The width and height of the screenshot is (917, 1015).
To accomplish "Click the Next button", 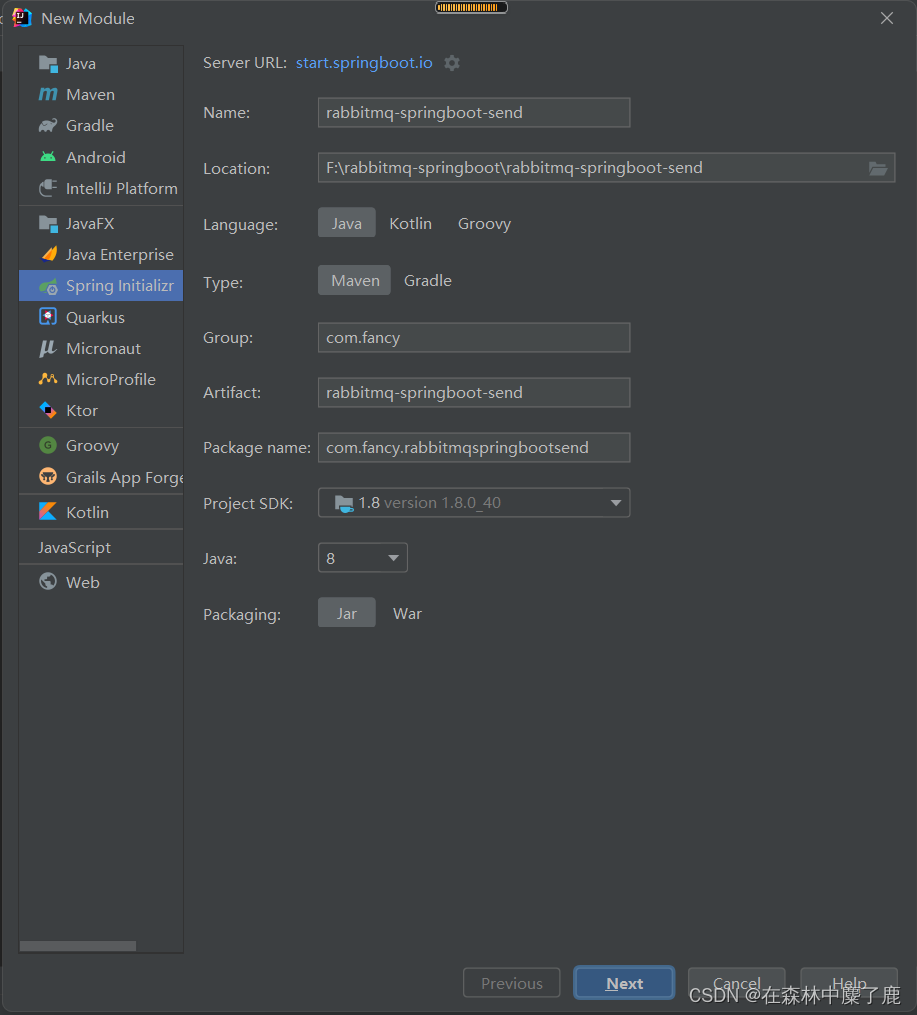I will [624, 983].
